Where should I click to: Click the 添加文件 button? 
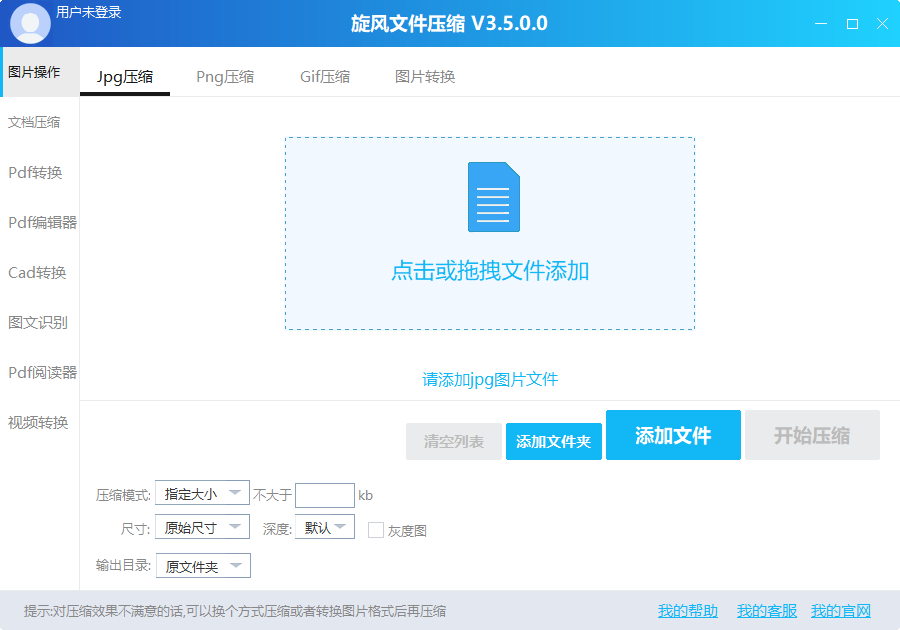[x=673, y=435]
